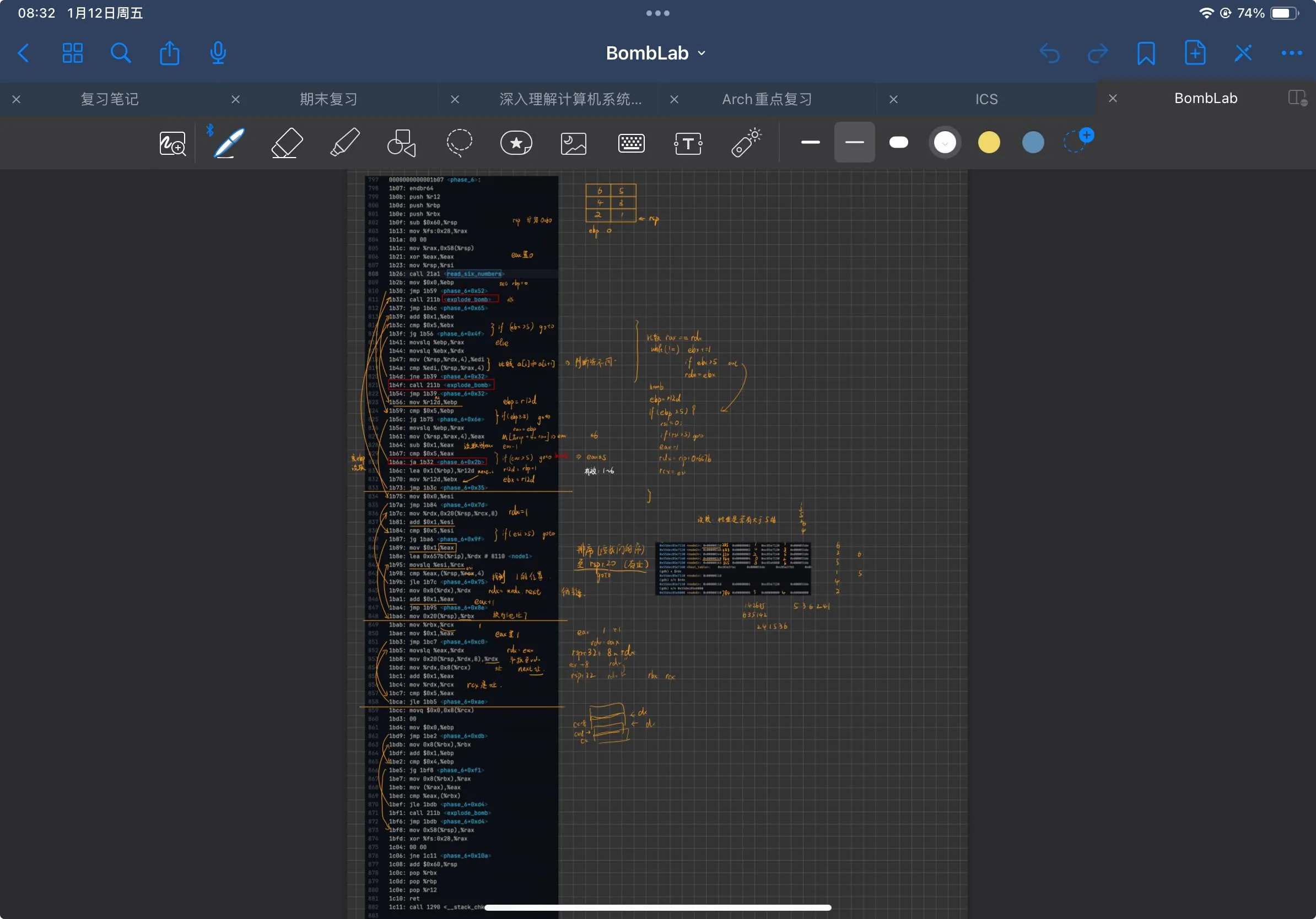Select the Highlighter tool
Image resolution: width=1316 pixels, height=919 pixels.
(x=344, y=142)
